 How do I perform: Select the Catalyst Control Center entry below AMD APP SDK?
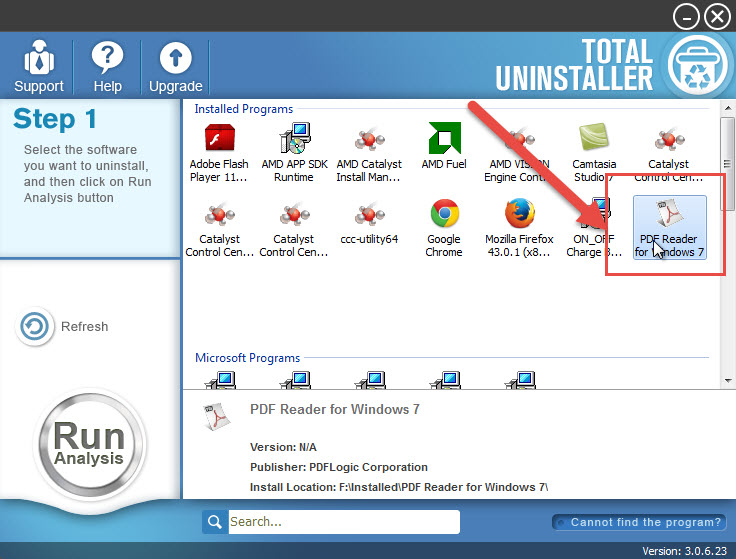click(x=294, y=228)
